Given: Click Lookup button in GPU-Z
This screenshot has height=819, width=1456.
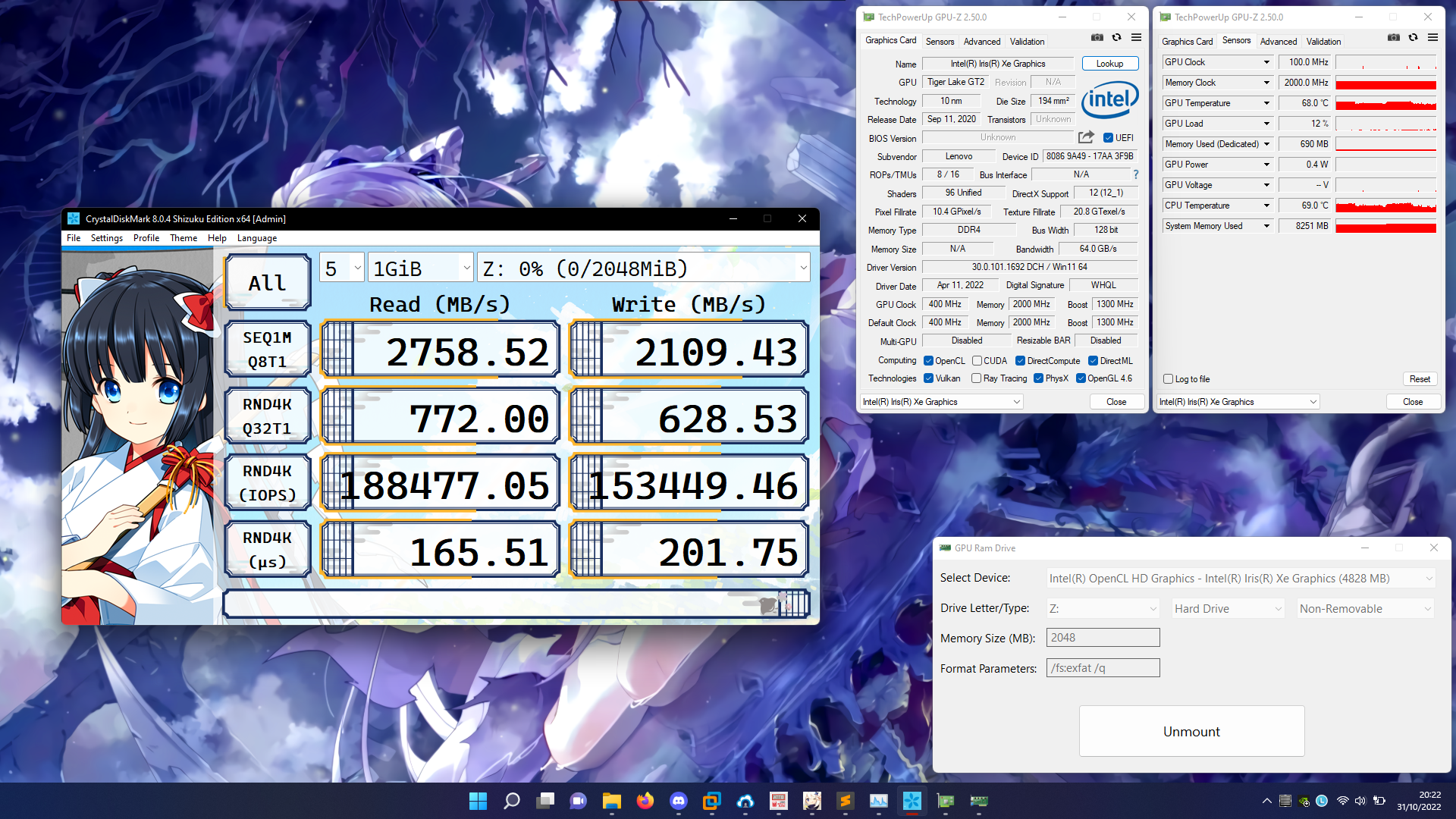Looking at the screenshot, I should point(1109,64).
